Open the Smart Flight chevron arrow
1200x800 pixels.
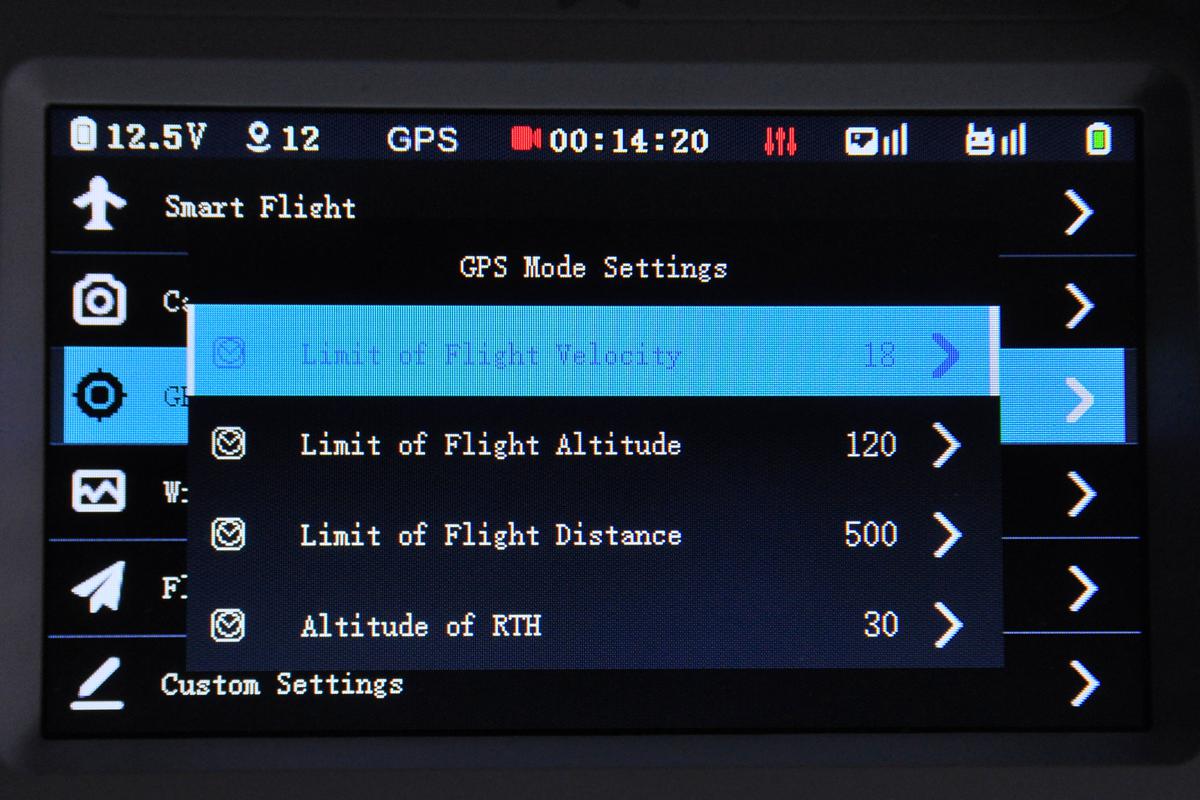(x=1078, y=212)
